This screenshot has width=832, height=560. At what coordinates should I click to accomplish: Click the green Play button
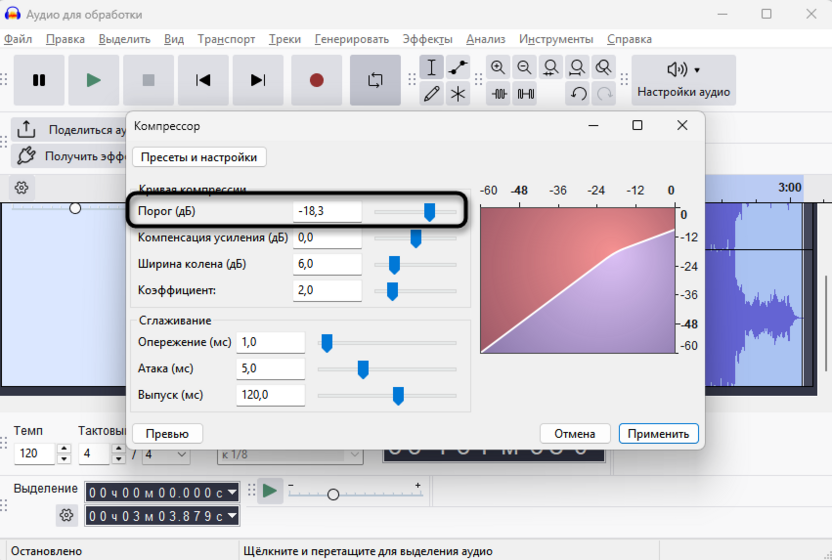(93, 80)
